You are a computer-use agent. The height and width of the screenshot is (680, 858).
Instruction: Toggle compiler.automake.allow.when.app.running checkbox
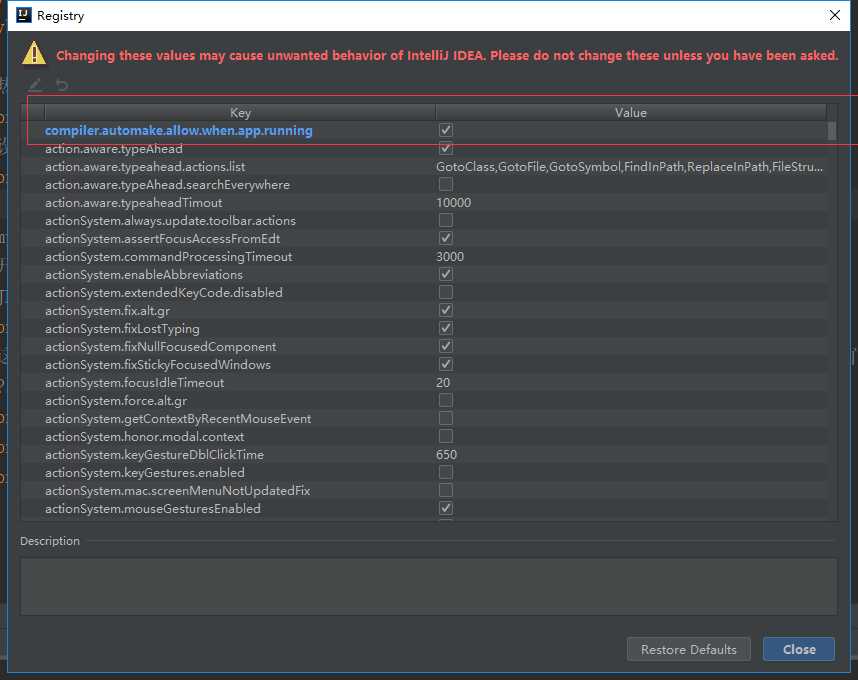tap(445, 130)
